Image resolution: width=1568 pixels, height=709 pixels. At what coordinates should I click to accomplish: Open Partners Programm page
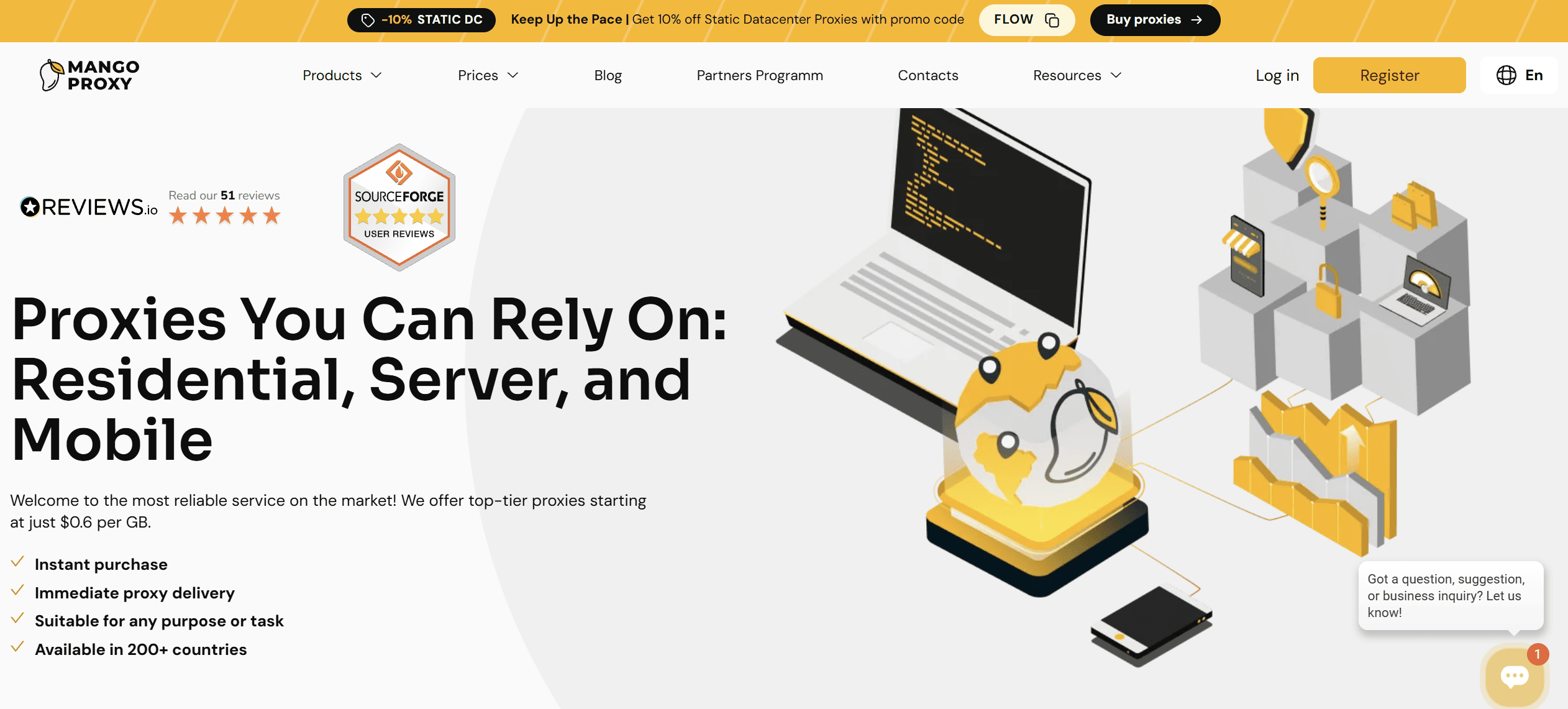tap(760, 75)
